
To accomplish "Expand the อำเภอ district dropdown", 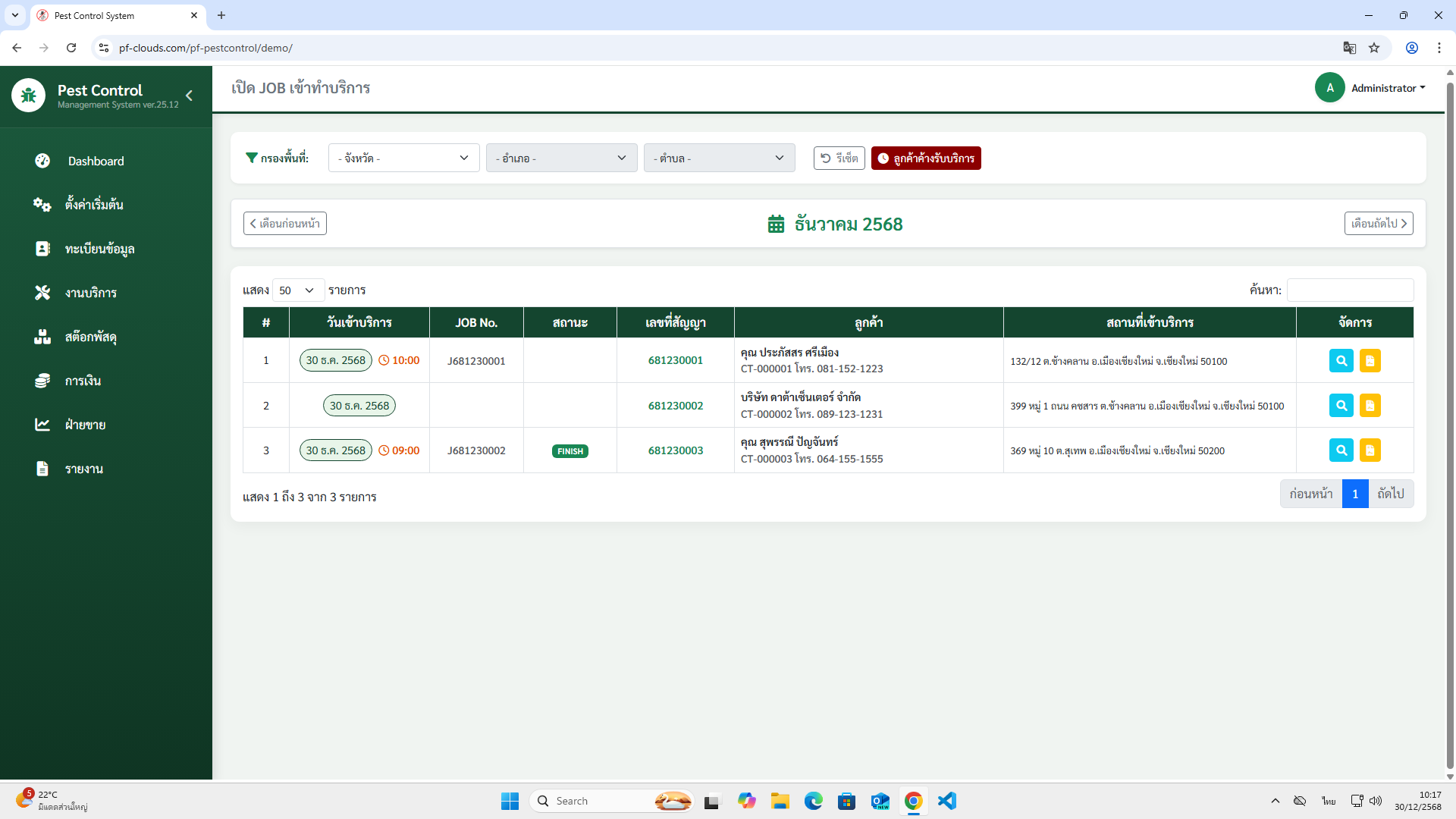I will point(561,158).
